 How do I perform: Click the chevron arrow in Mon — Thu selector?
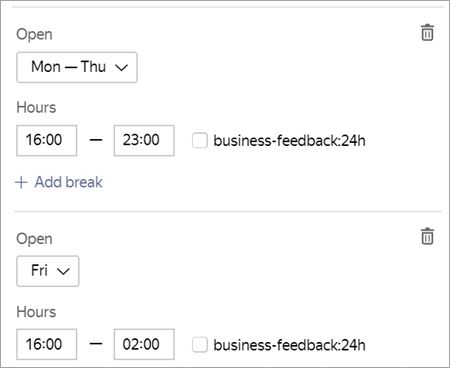tap(121, 68)
